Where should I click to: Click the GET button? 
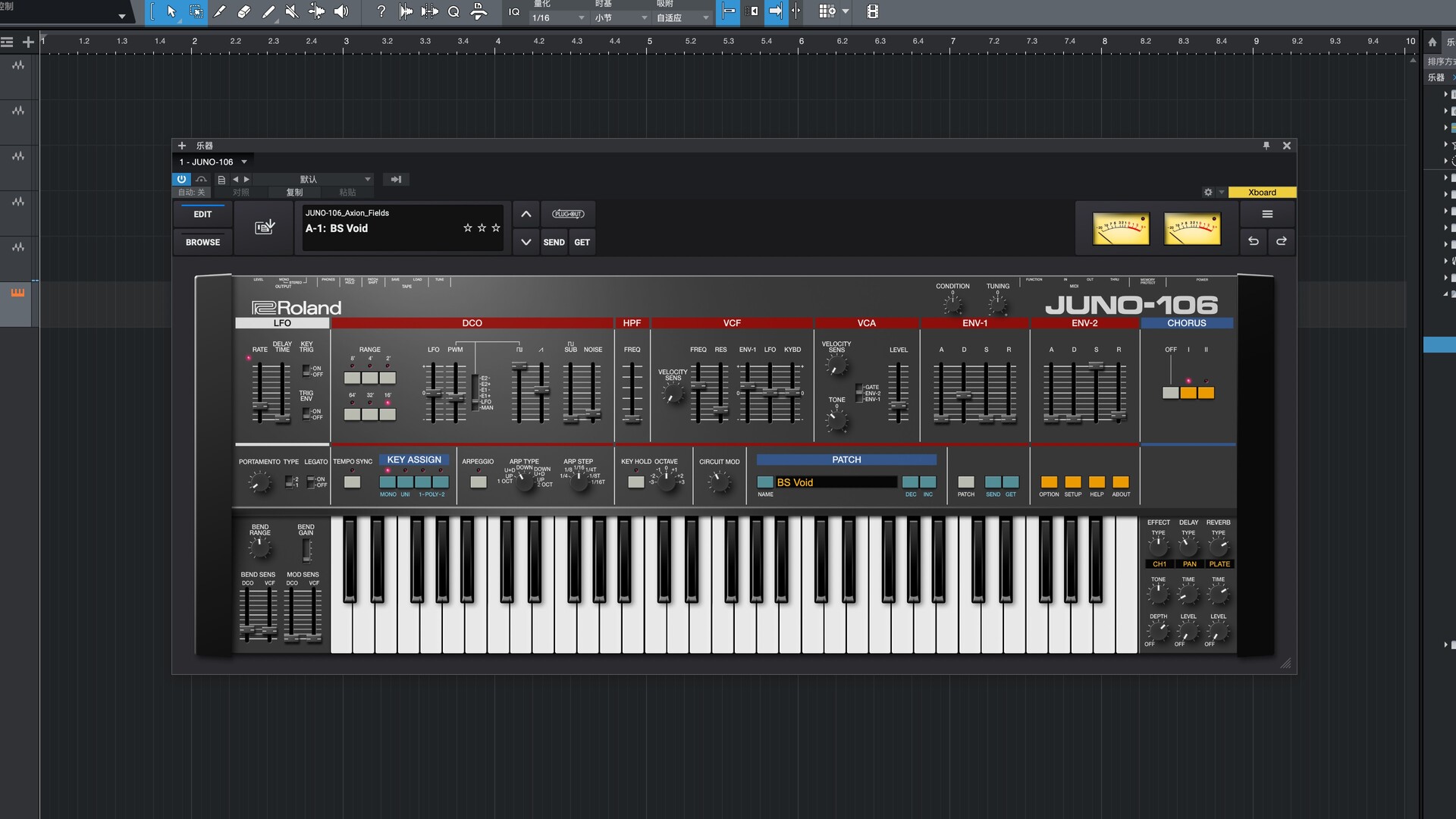pyautogui.click(x=582, y=242)
